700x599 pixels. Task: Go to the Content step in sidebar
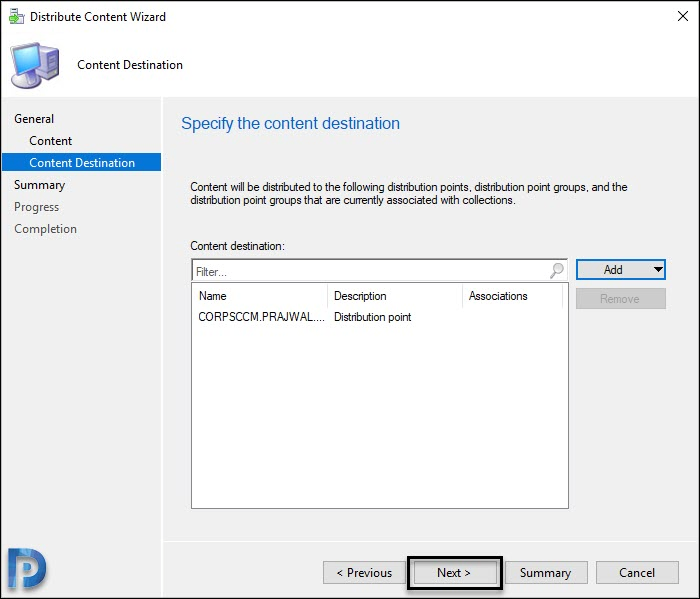[50, 141]
